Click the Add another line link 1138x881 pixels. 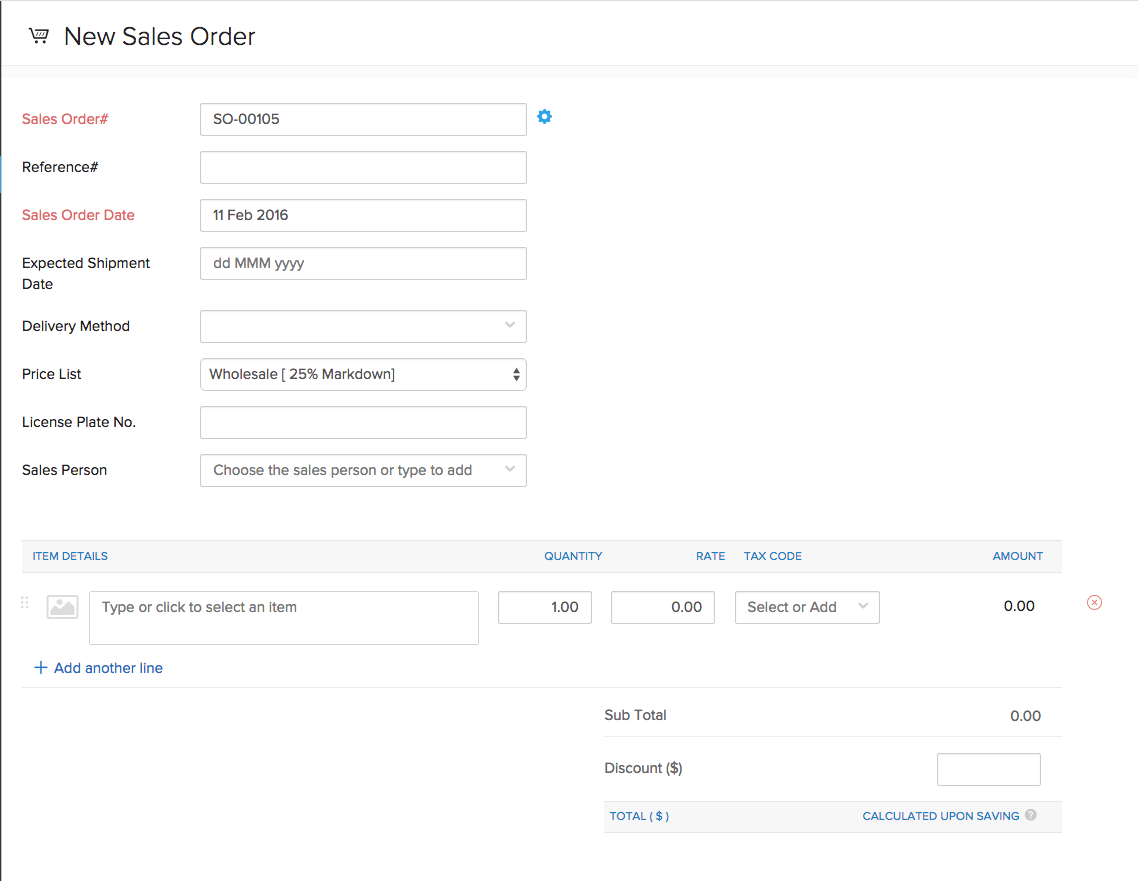point(107,668)
